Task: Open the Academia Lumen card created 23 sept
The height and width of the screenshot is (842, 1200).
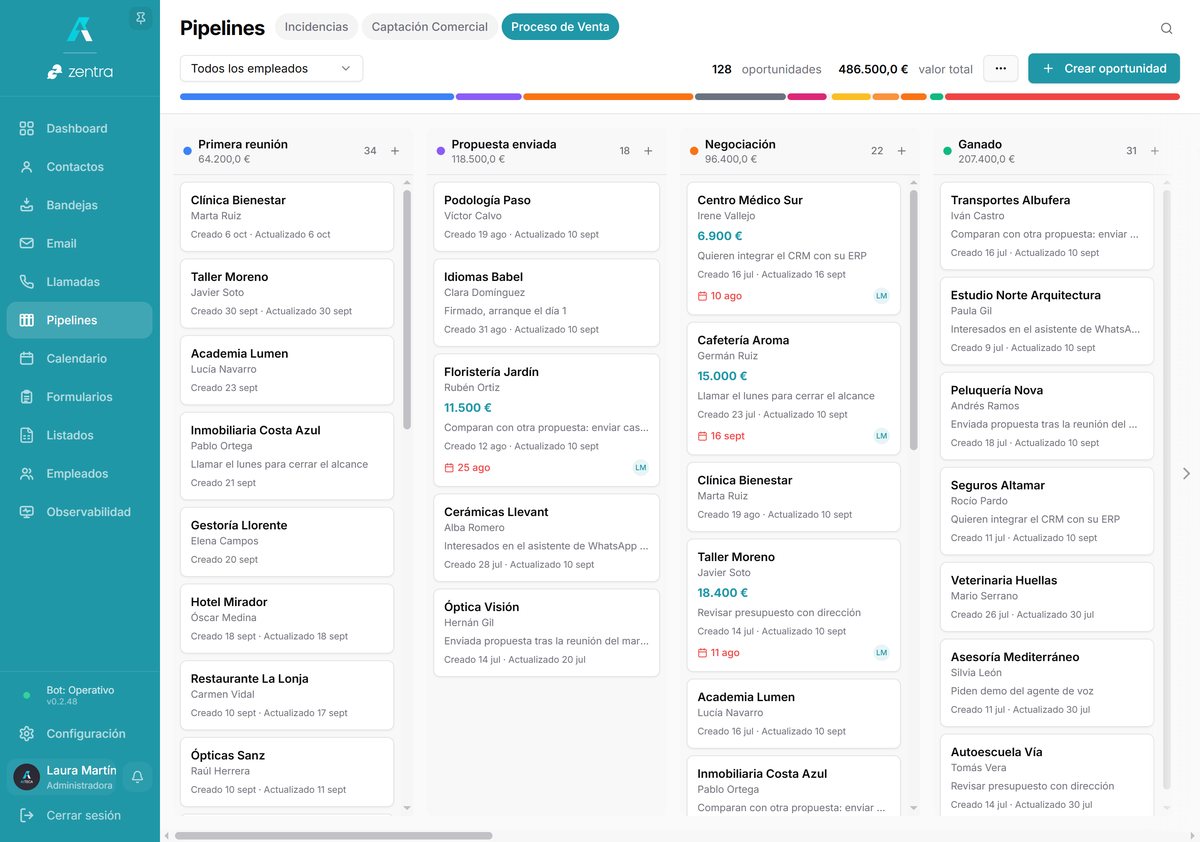Action: (x=287, y=370)
